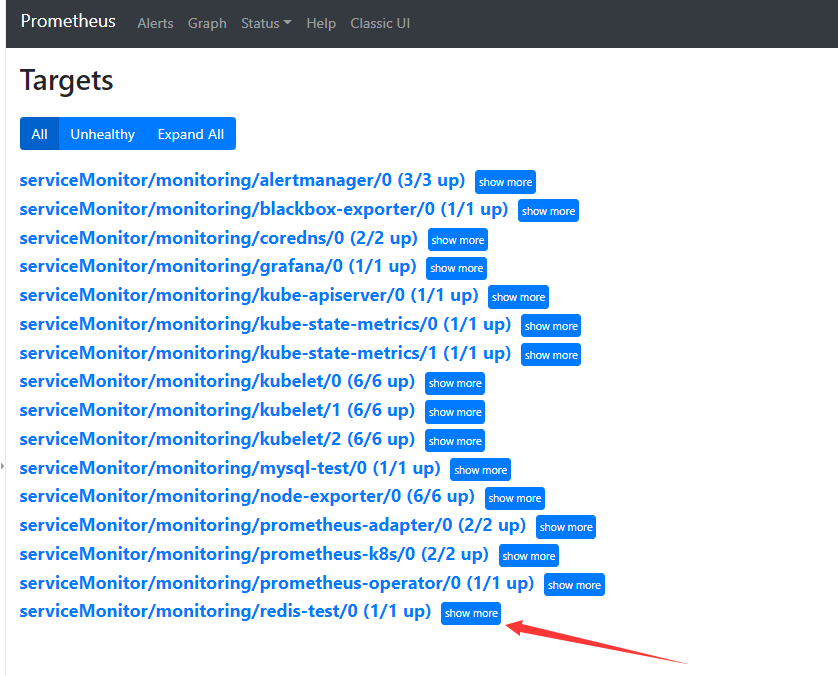Open the kubelet/2 target link
Screen dimensions: 838x676
(x=217, y=439)
